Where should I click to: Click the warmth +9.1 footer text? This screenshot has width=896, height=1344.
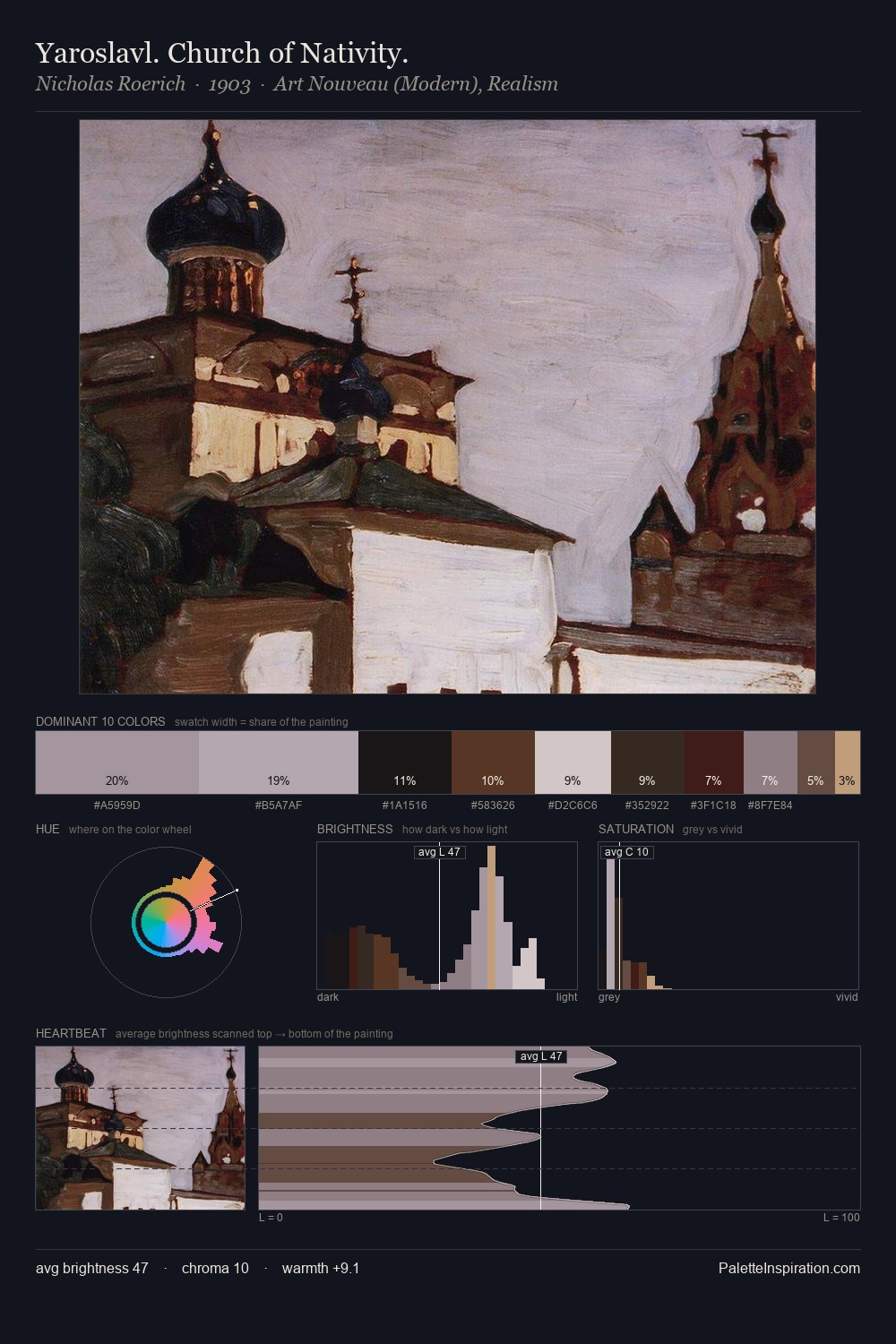click(321, 1268)
